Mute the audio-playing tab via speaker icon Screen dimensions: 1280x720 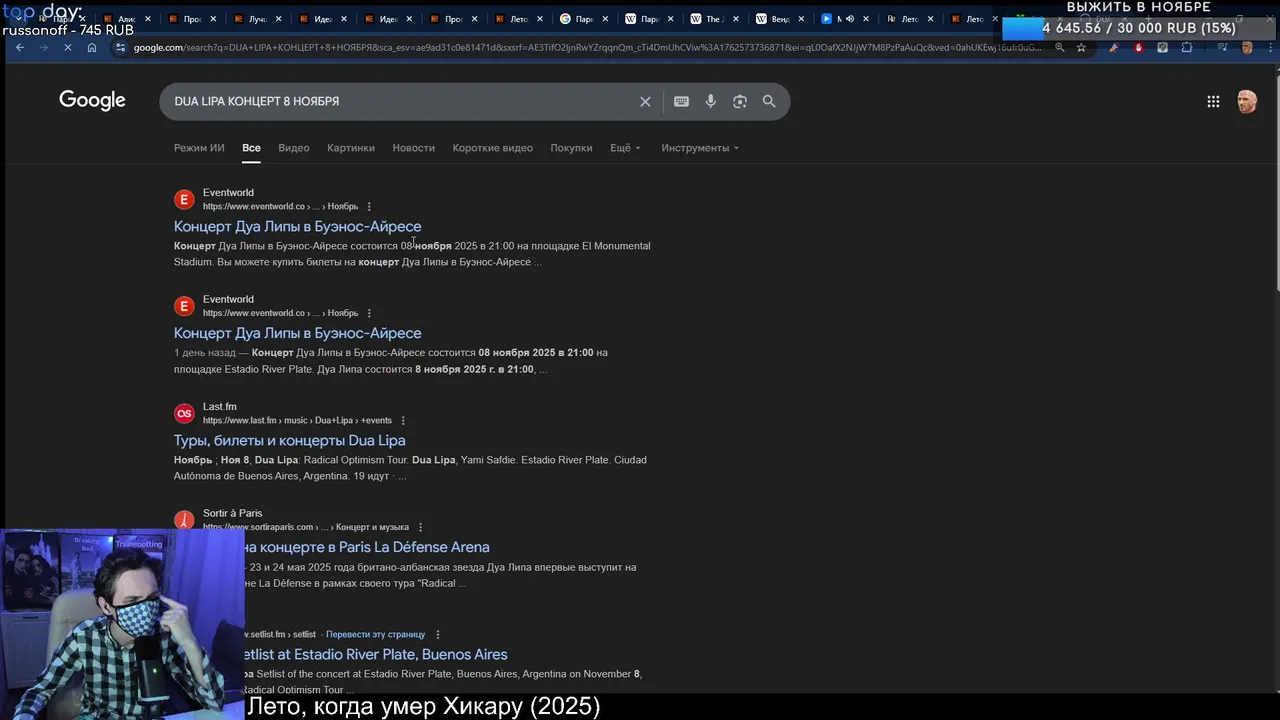[x=849, y=19]
